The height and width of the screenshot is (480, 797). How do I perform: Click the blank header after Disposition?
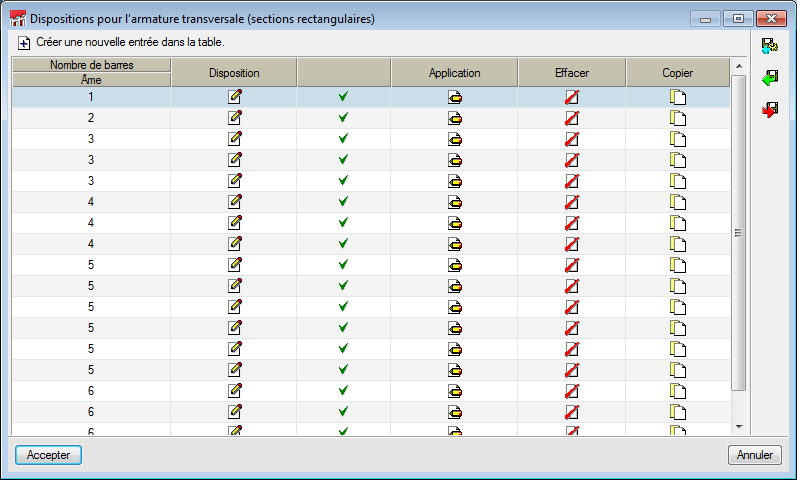(344, 73)
